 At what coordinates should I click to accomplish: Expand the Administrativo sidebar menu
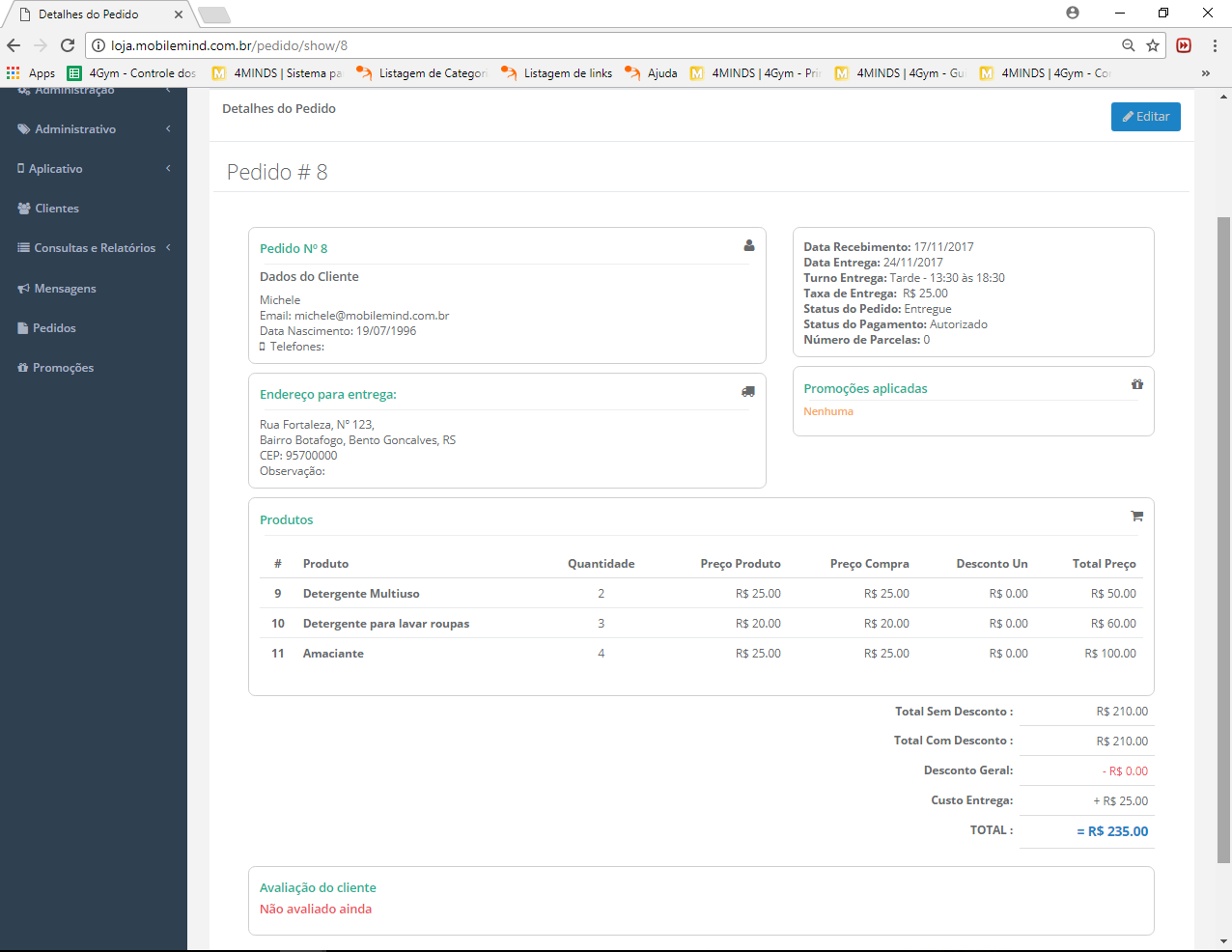(x=75, y=129)
